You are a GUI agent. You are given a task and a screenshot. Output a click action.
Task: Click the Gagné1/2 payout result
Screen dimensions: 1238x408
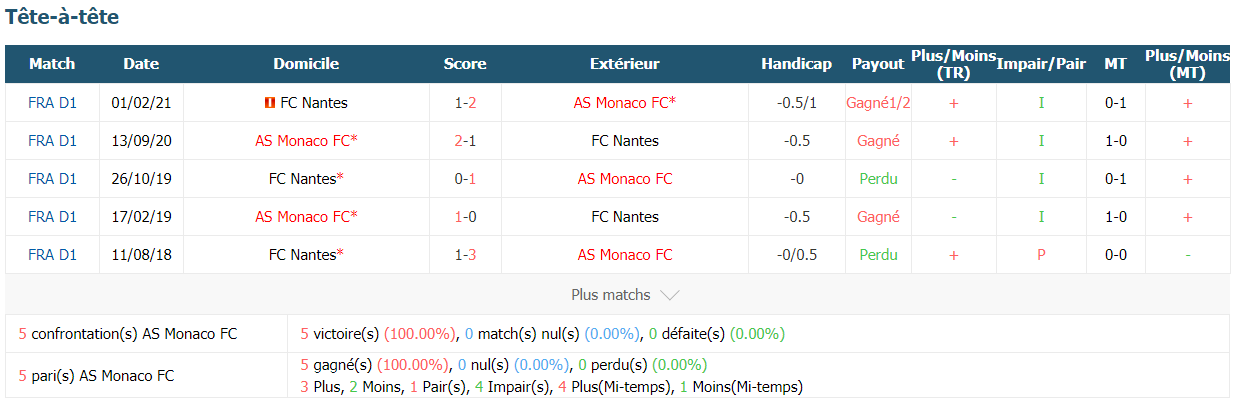click(x=878, y=102)
